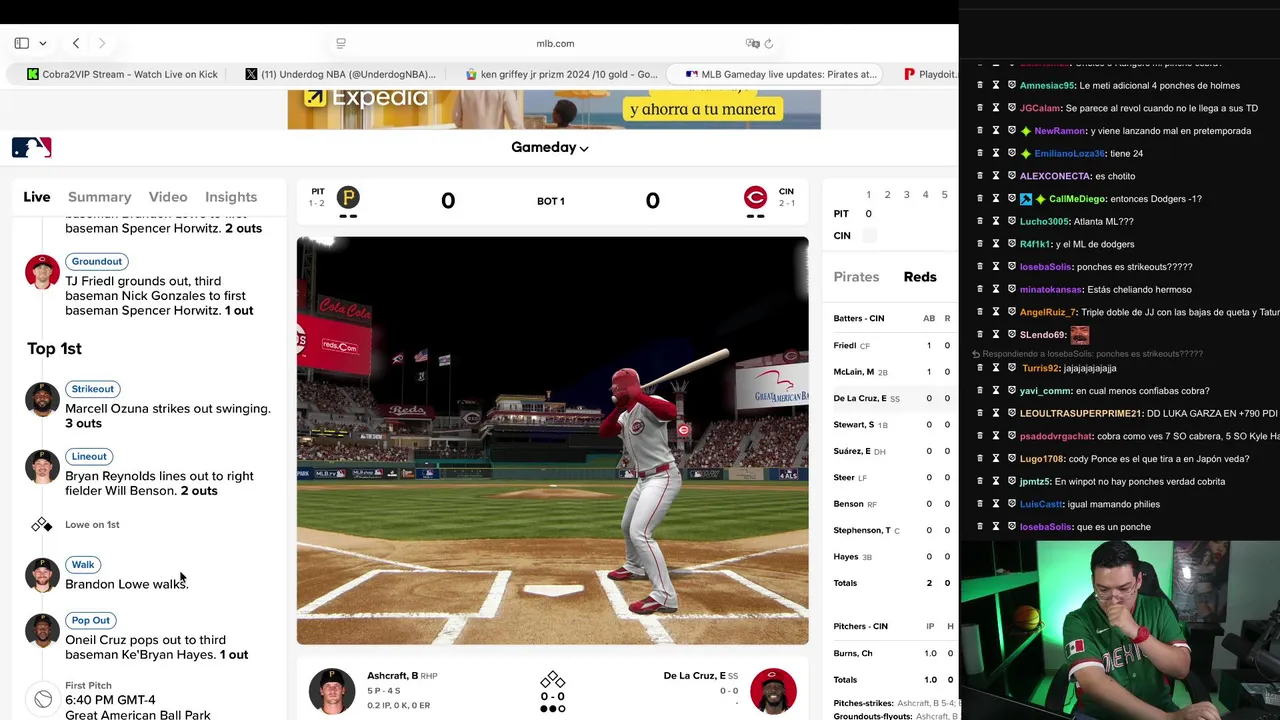Click the translate icon in address bar

click(752, 43)
